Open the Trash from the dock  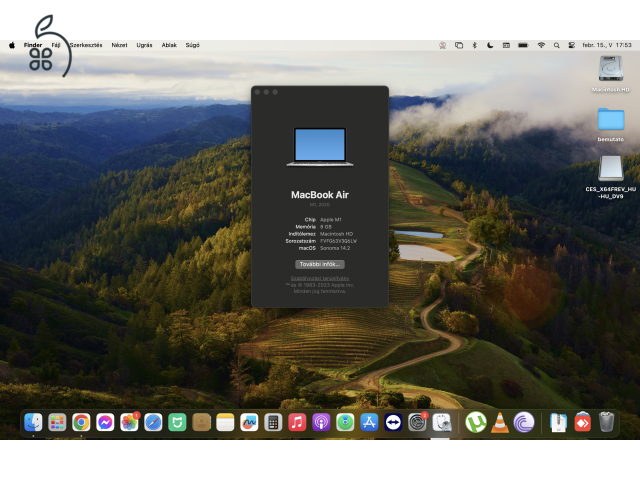607,422
